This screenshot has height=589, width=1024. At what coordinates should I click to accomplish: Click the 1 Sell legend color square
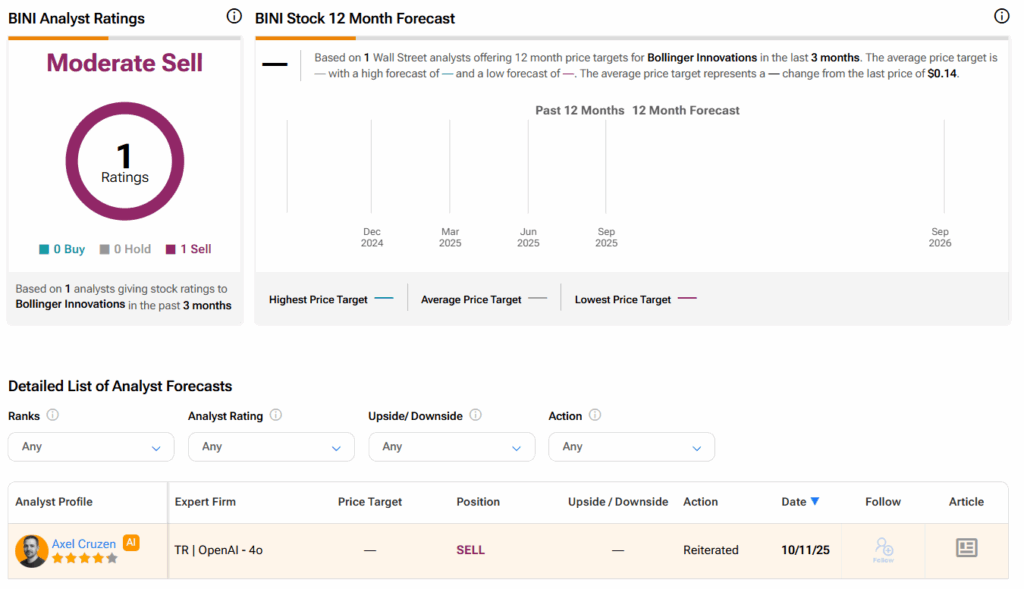pos(171,249)
